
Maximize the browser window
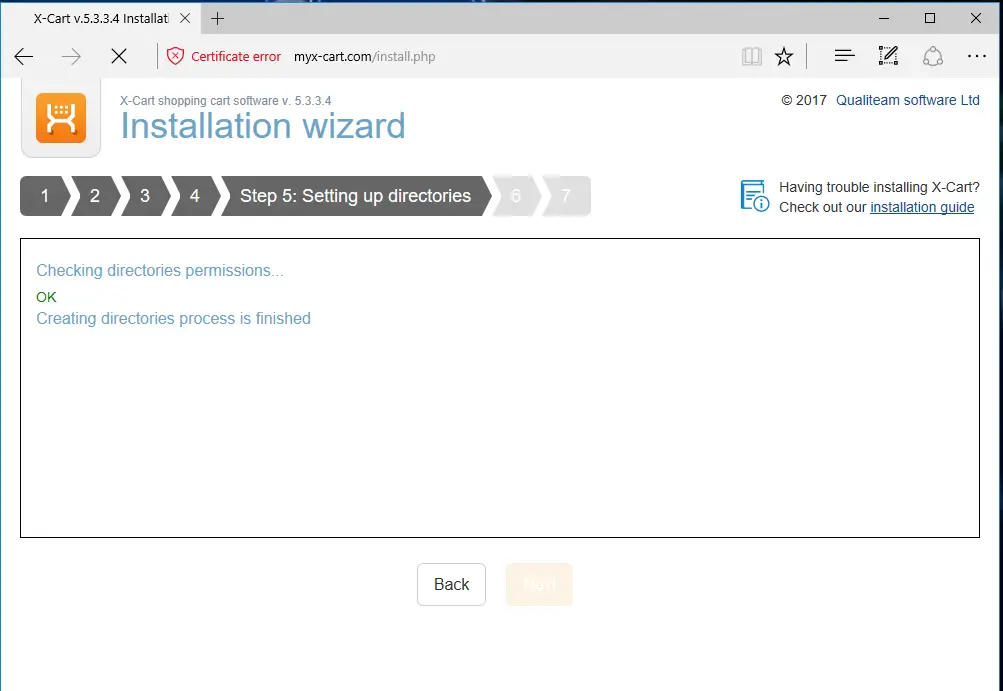coord(930,19)
